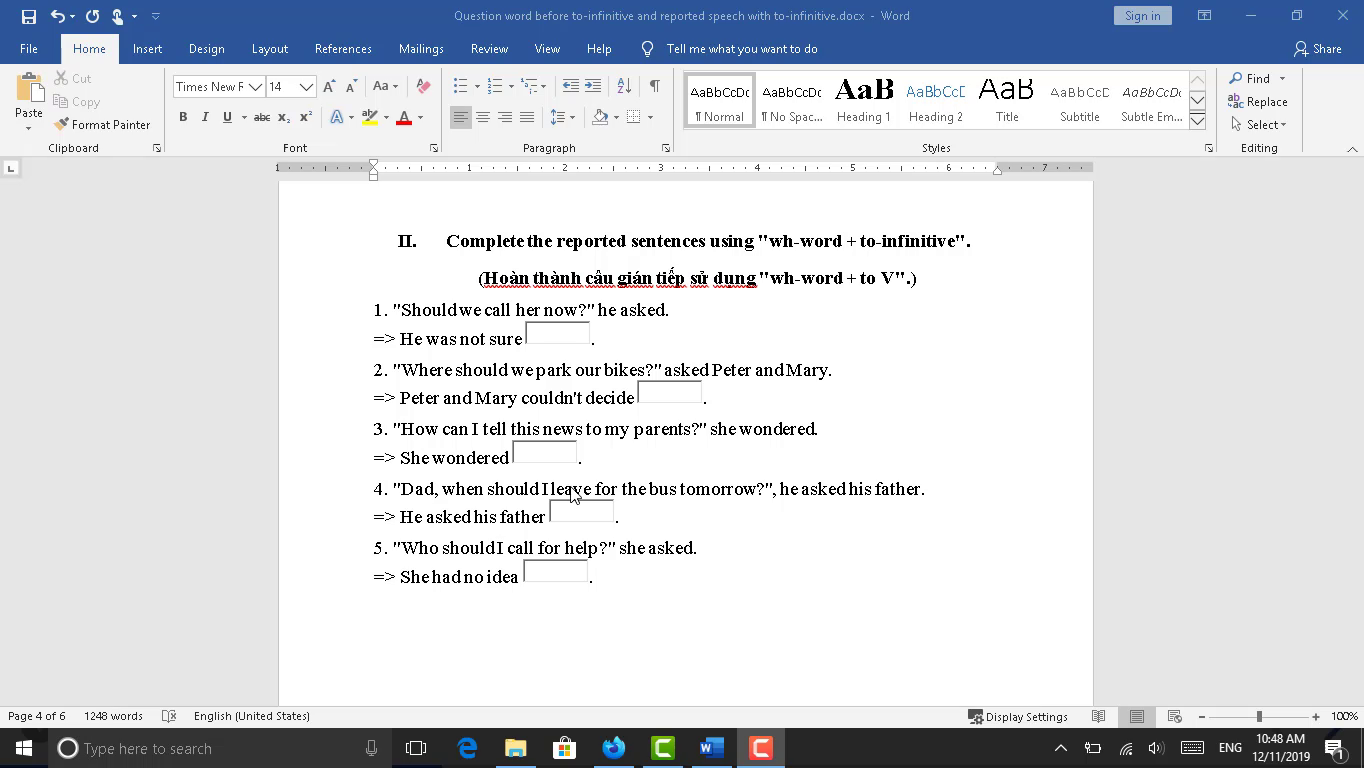Click the Center alignment icon

(x=483, y=118)
